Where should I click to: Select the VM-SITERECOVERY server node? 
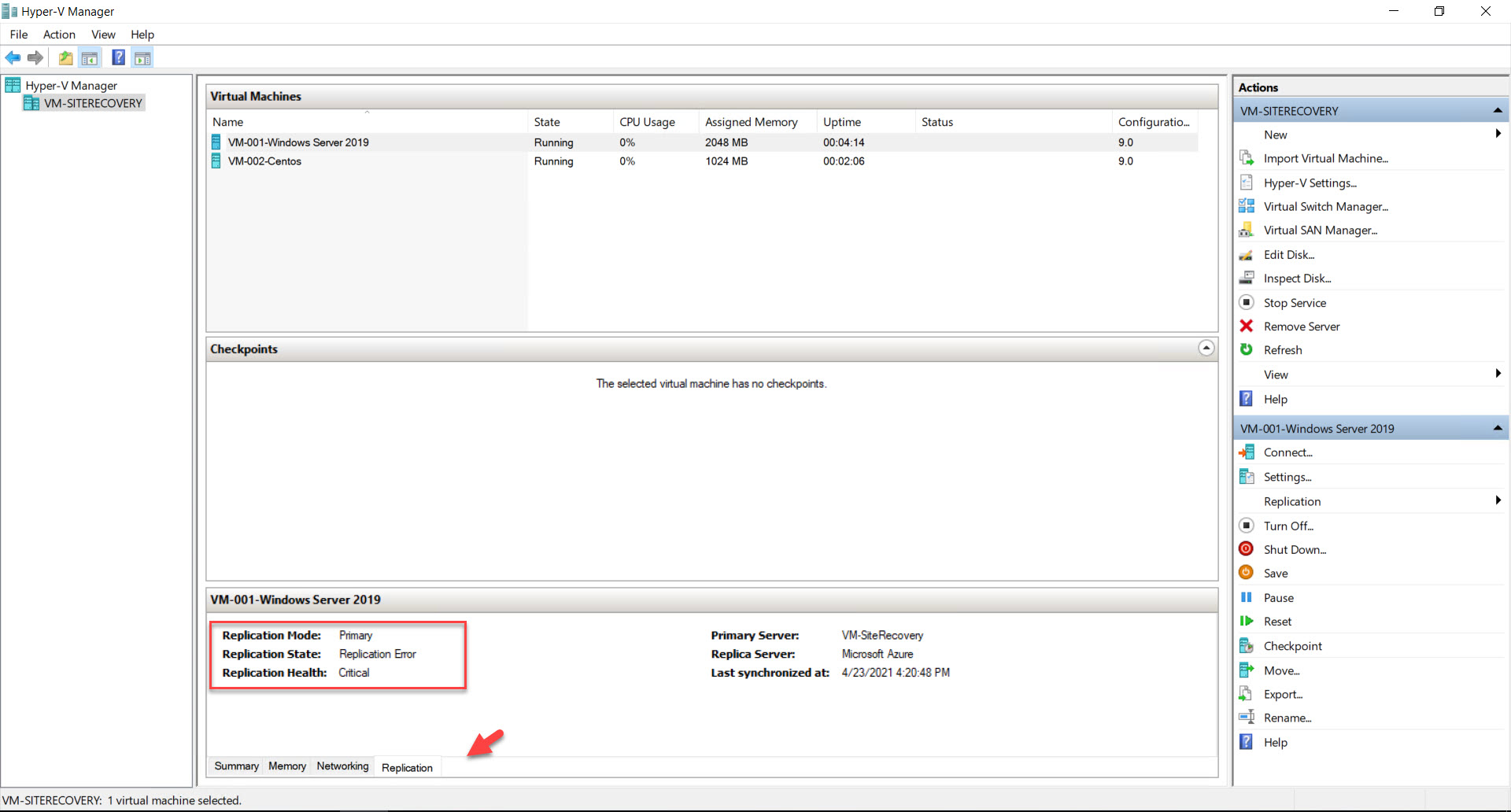[84, 103]
